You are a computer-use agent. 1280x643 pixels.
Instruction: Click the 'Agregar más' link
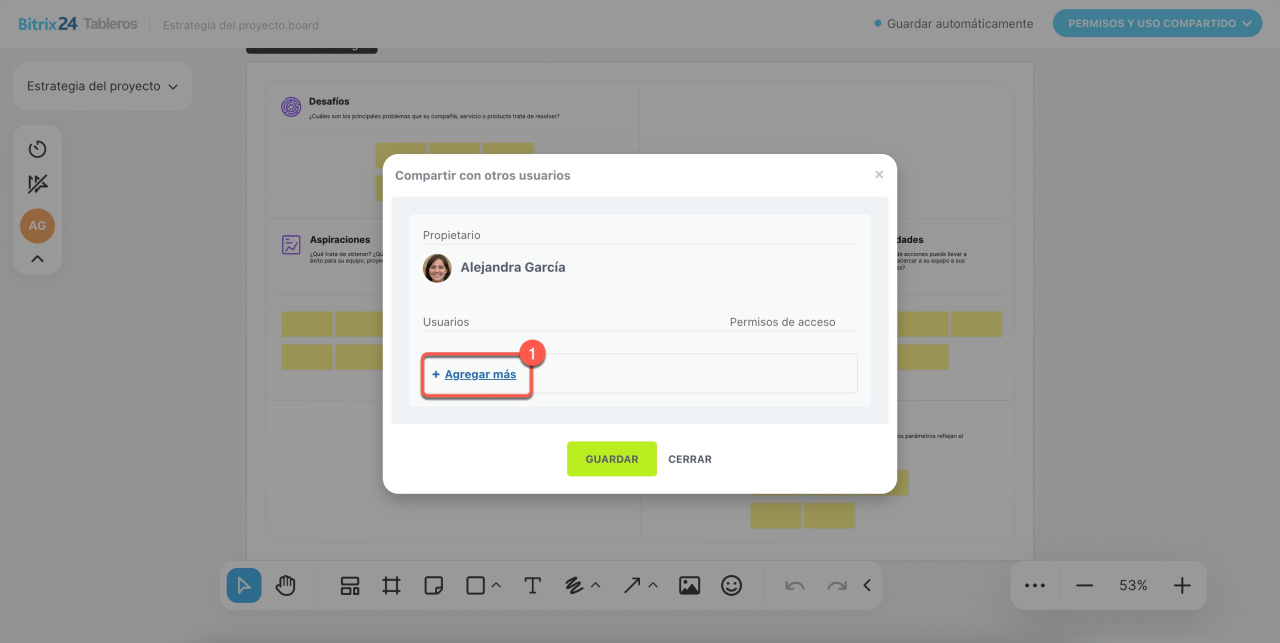[480, 374]
